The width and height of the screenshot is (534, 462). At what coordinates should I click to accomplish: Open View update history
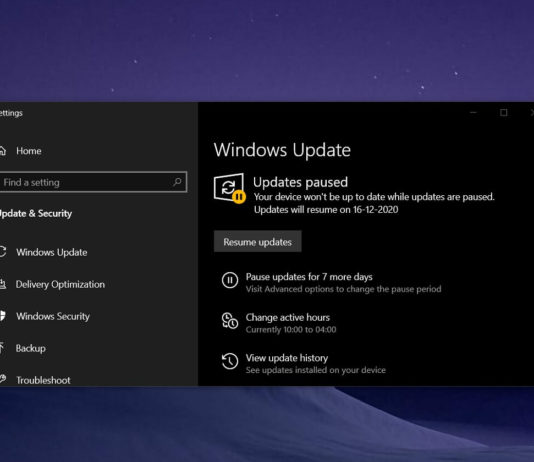(x=287, y=358)
